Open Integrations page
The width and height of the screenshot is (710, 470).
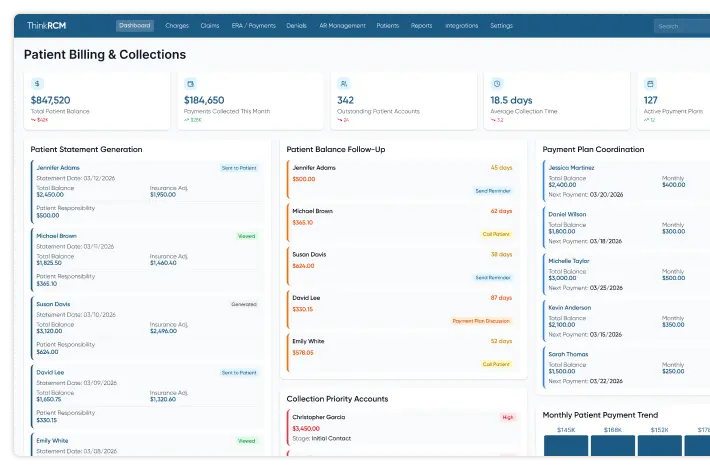pos(461,26)
